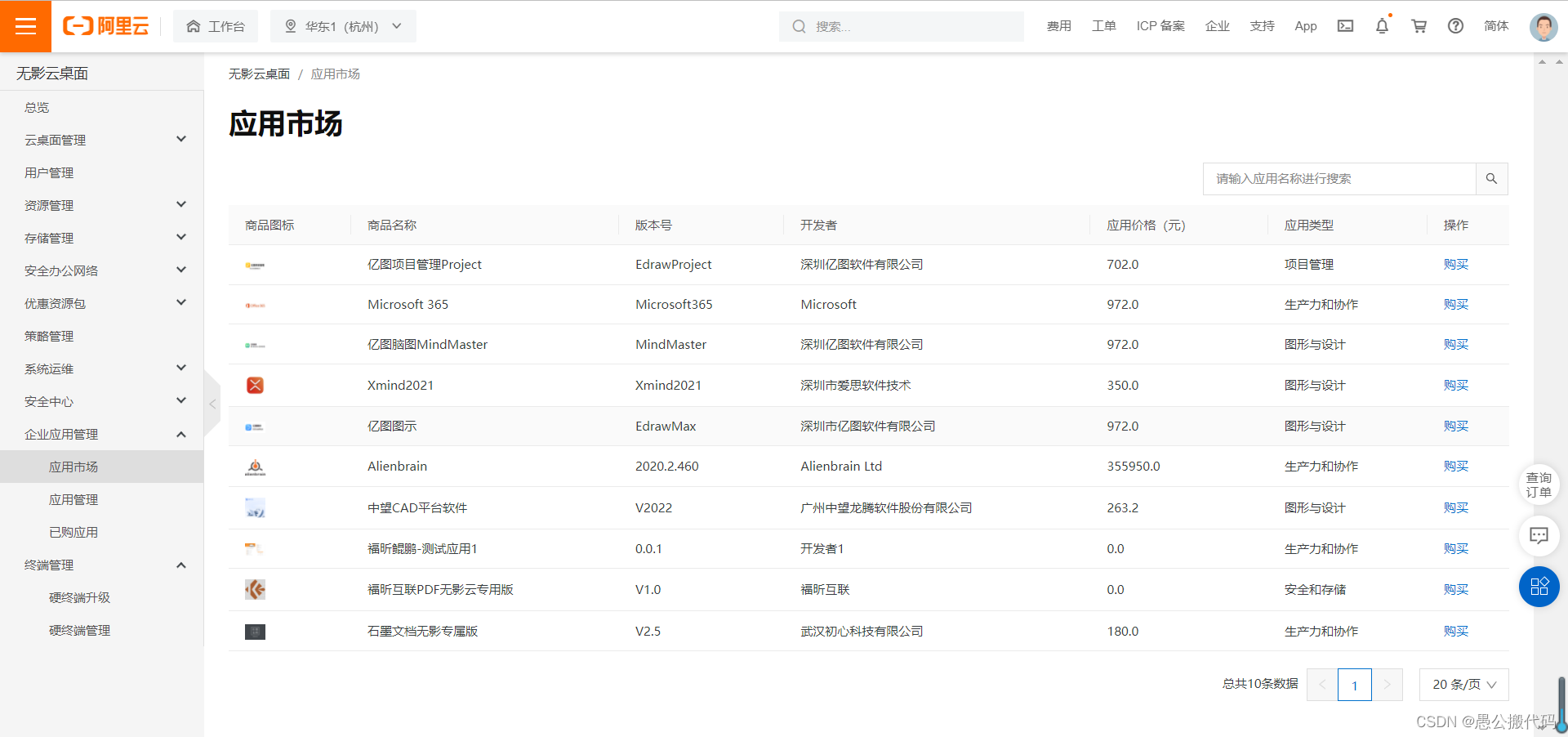Collapse the sidebar with the arrow handle
This screenshot has height=737, width=1568.
212,404
